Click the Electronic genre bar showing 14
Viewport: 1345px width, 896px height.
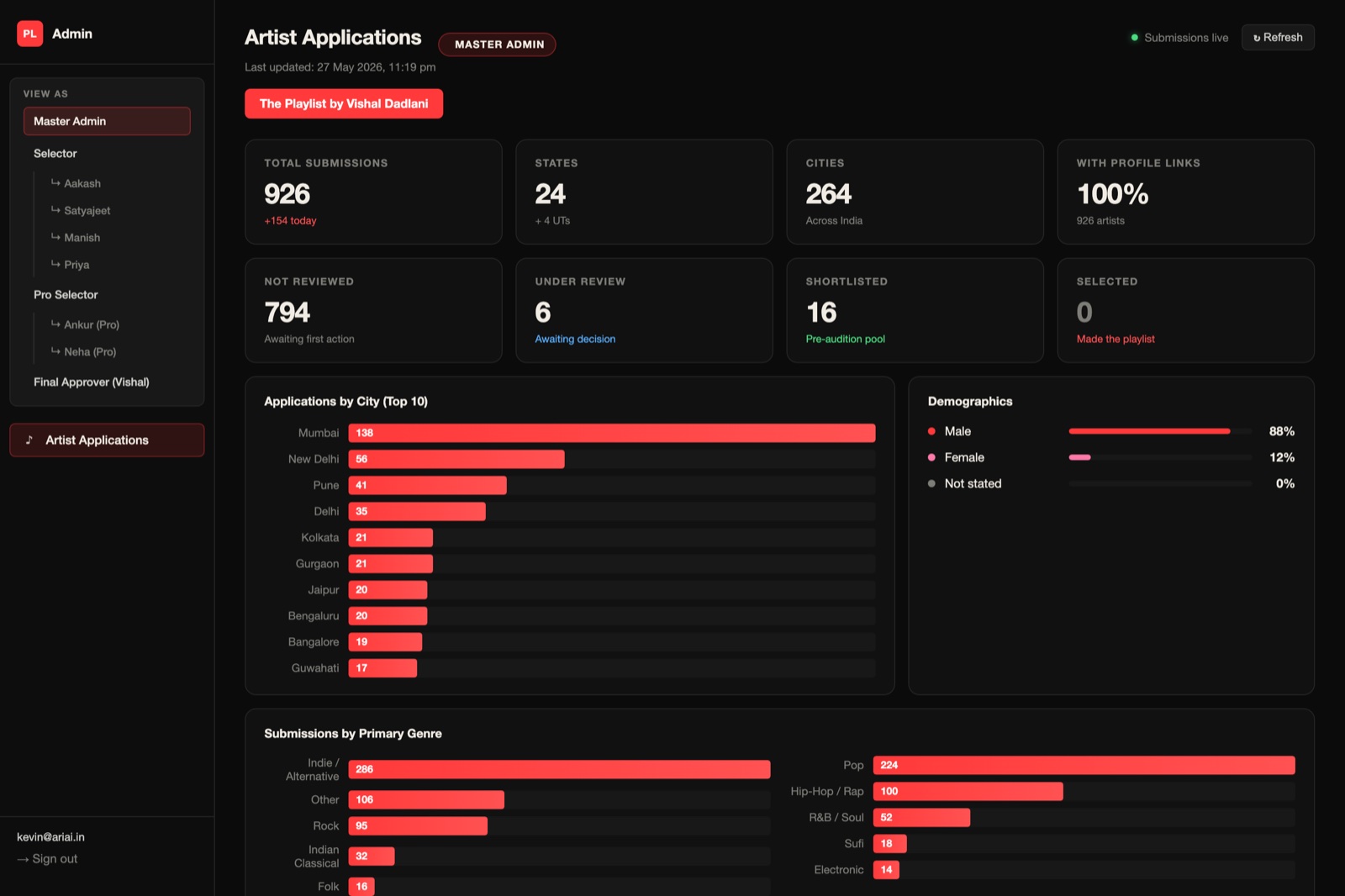tap(886, 869)
